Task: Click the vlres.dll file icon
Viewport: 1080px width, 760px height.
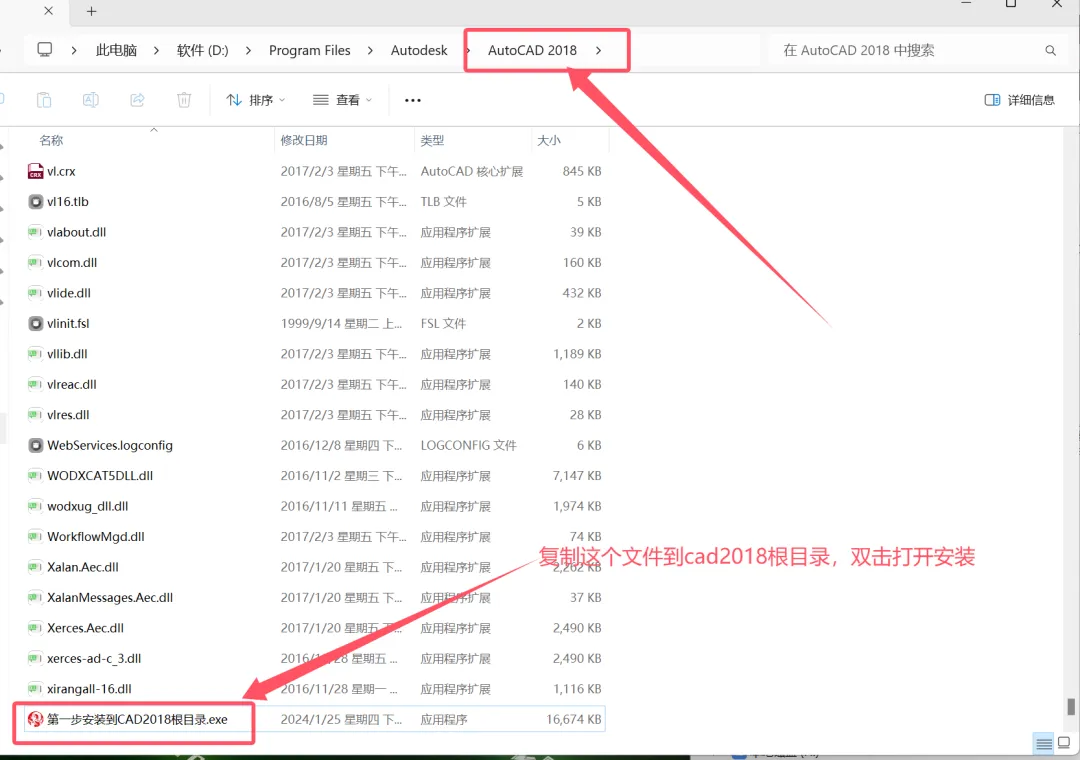Action: [x=36, y=415]
